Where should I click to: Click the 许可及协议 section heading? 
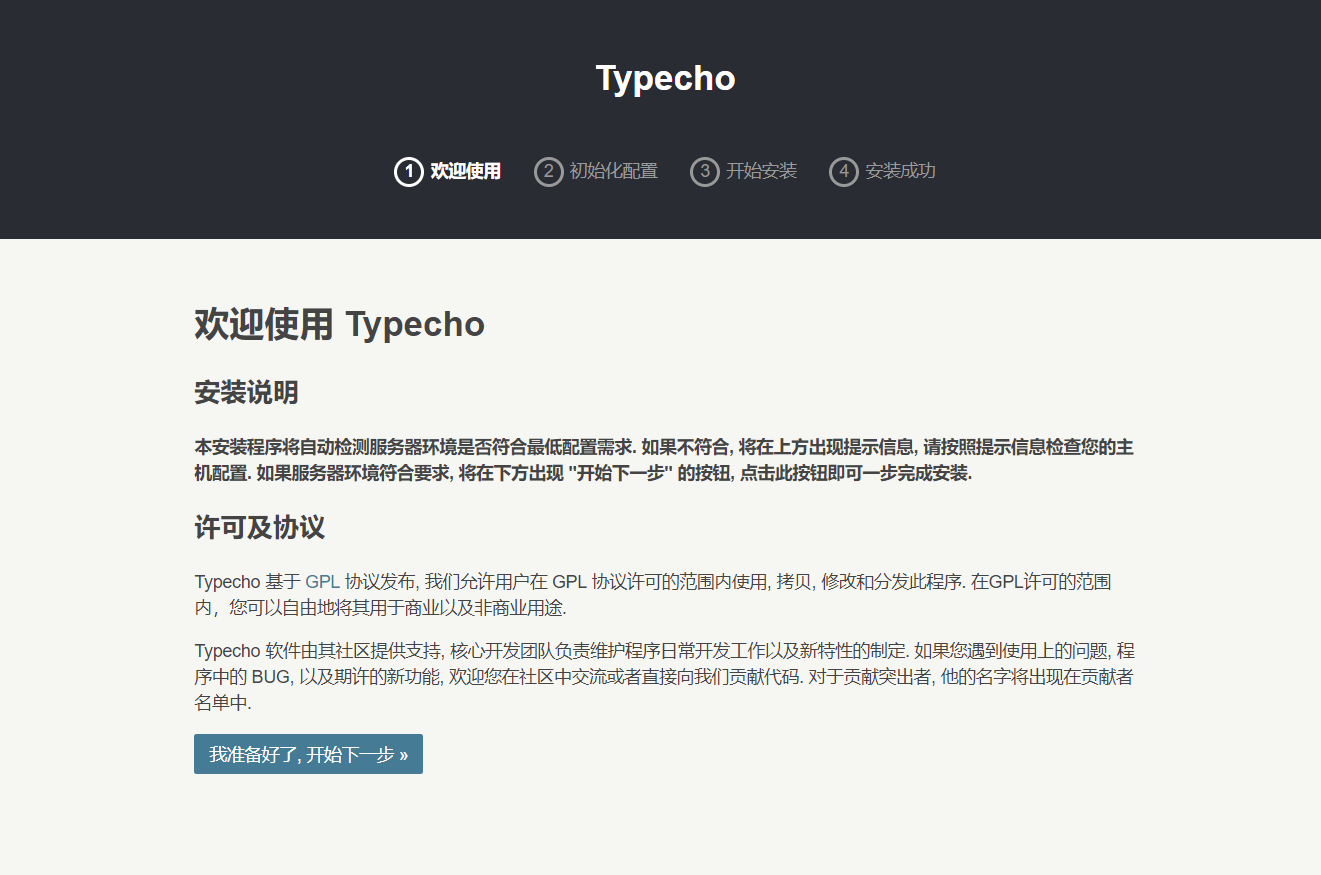259,527
